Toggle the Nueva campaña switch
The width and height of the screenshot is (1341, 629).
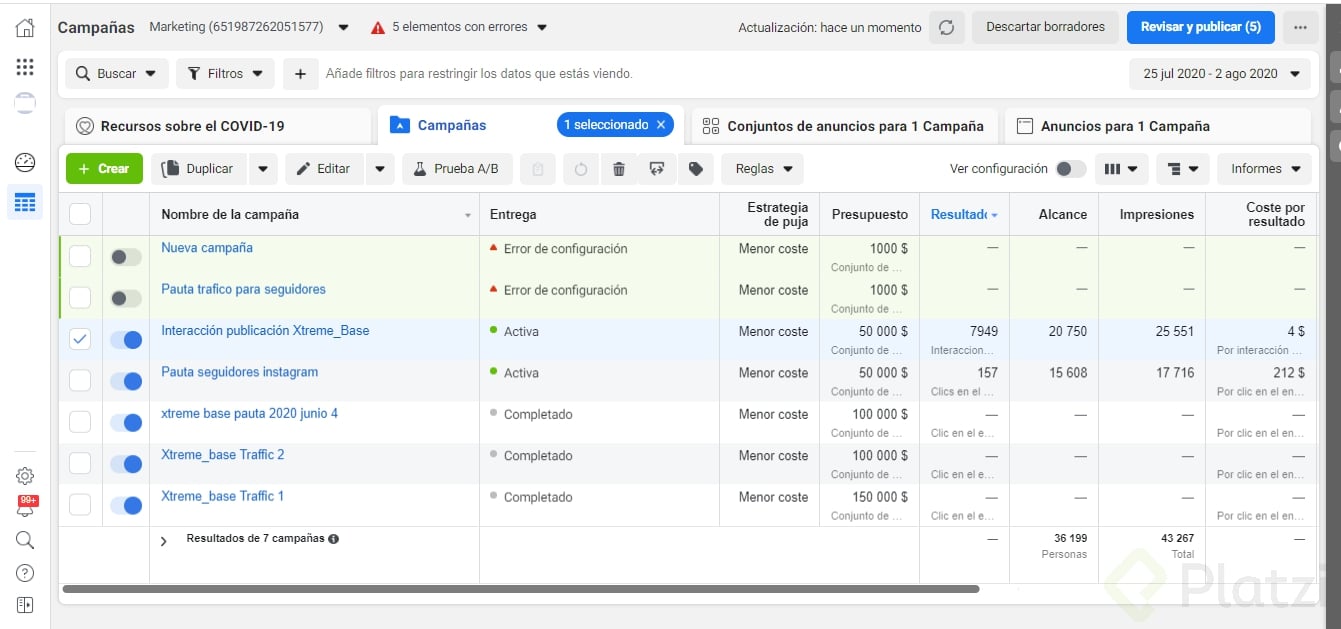(126, 257)
